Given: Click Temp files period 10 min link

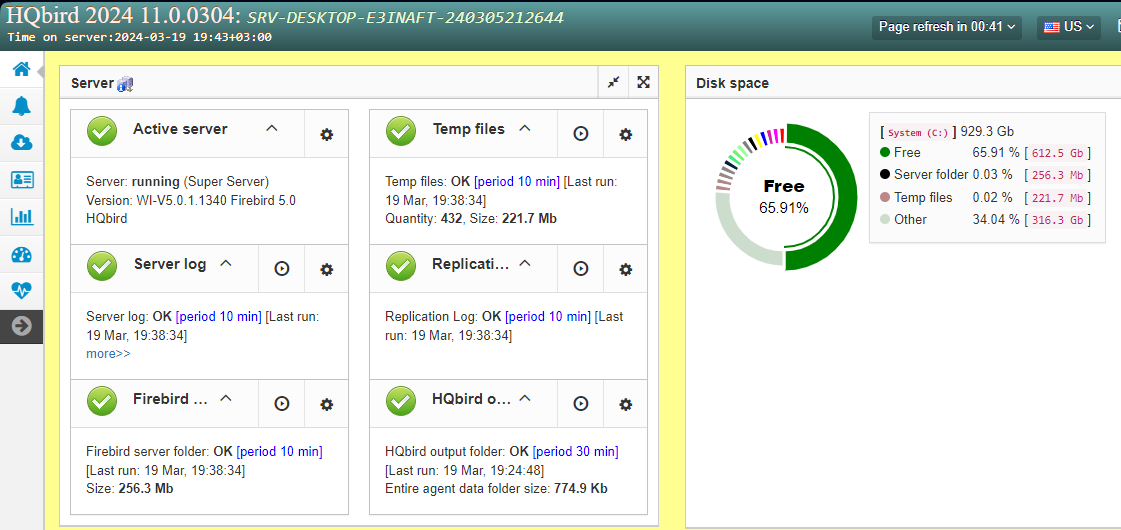Looking at the screenshot, I should 517,182.
